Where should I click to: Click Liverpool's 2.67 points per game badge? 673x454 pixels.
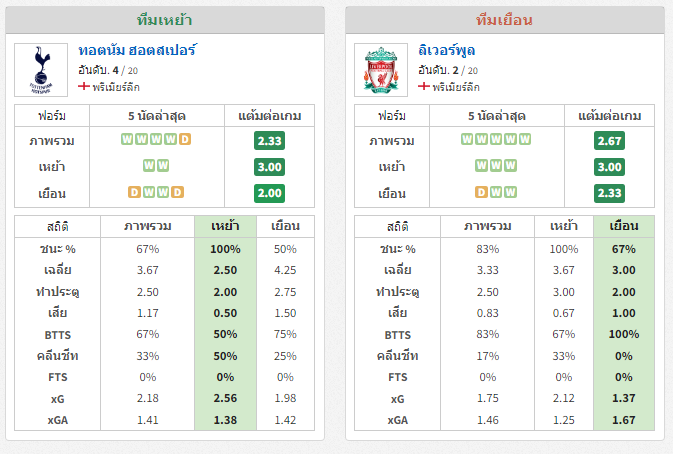(609, 141)
